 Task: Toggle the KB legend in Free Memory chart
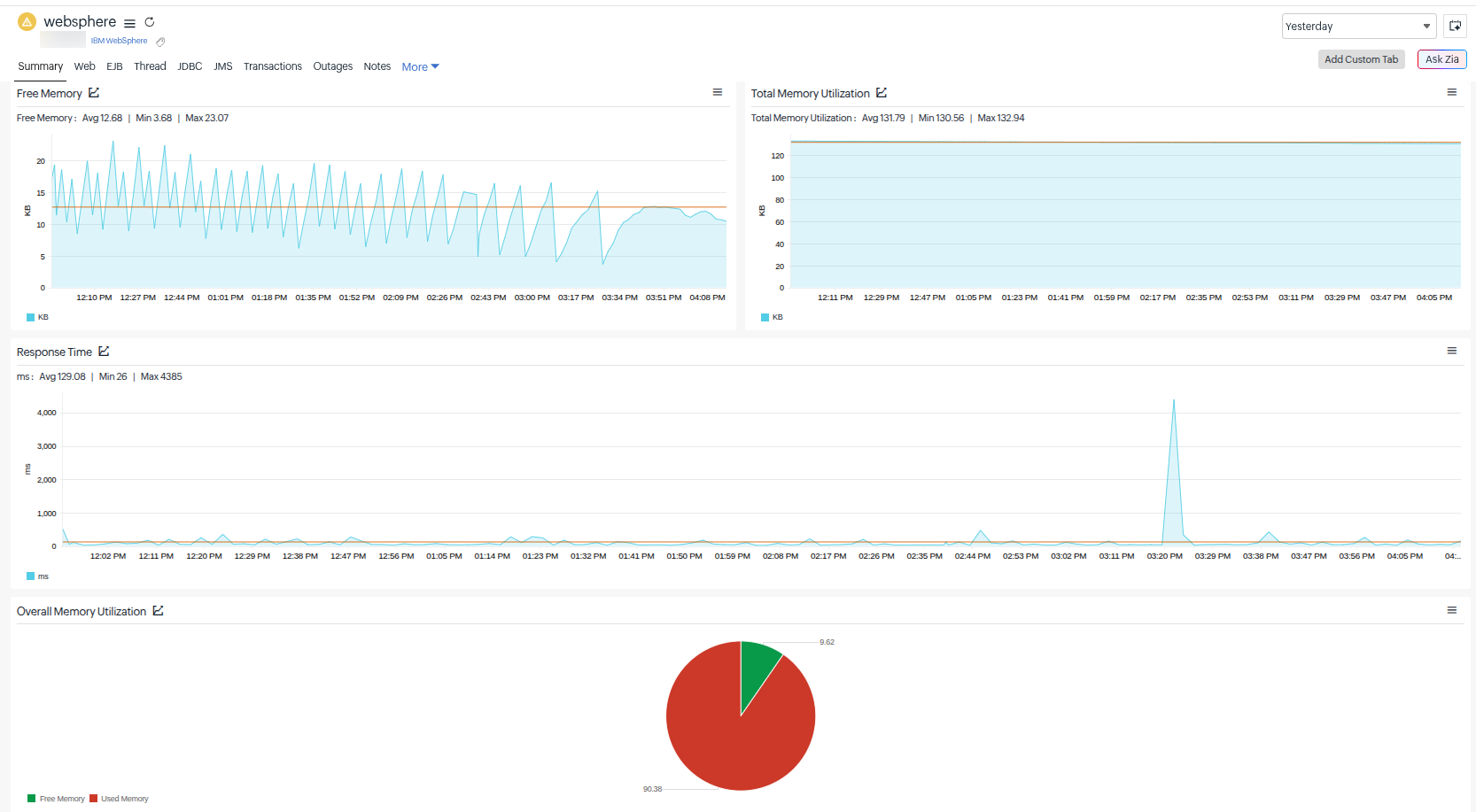[37, 317]
